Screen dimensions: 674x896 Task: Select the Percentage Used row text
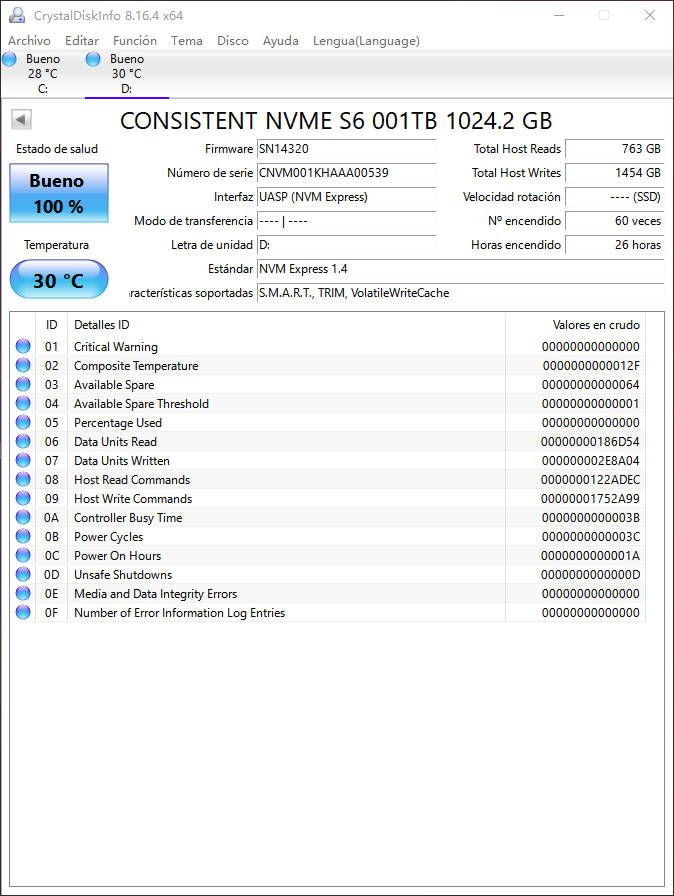tap(118, 423)
